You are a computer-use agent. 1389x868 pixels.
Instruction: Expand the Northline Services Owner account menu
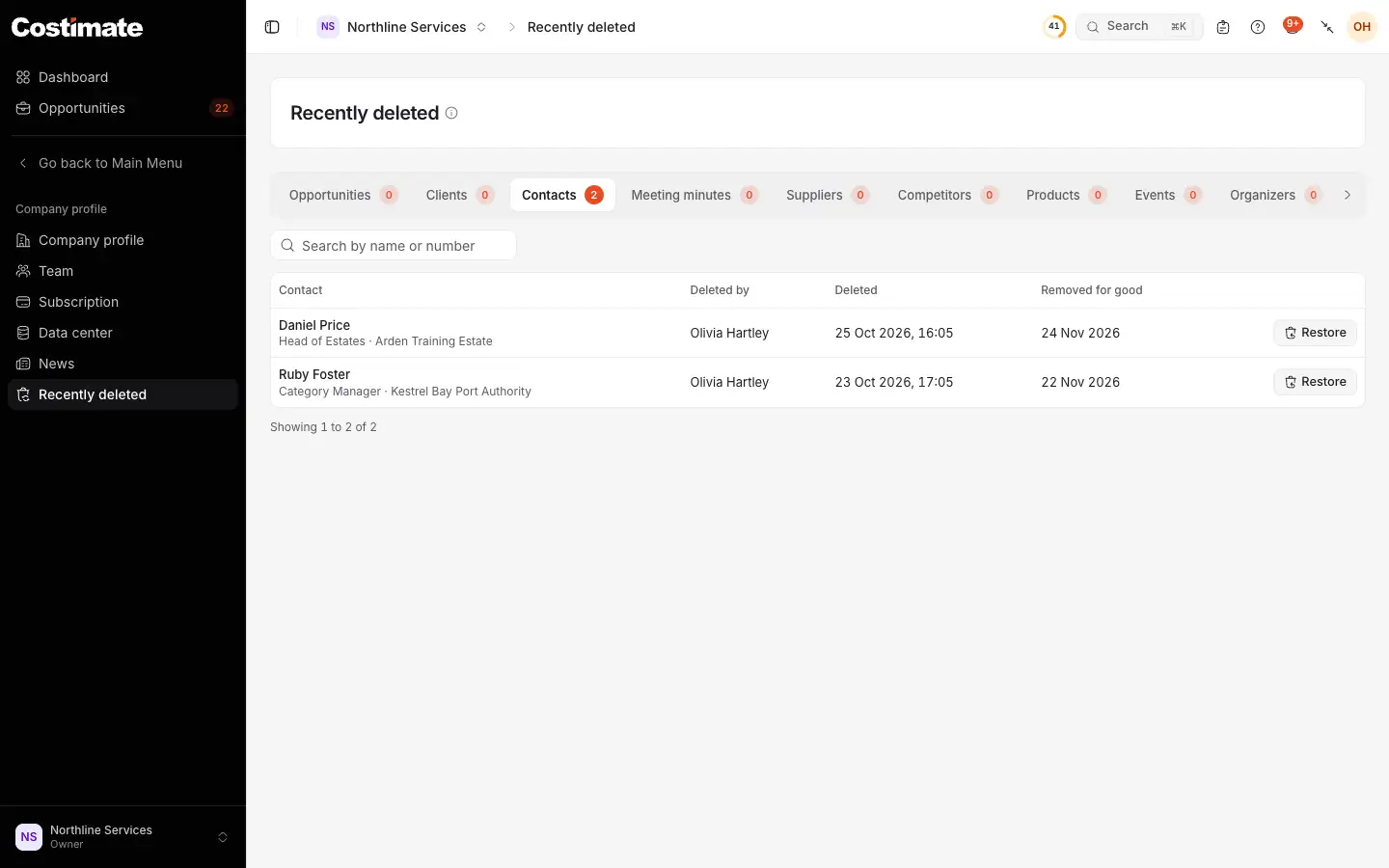123,837
